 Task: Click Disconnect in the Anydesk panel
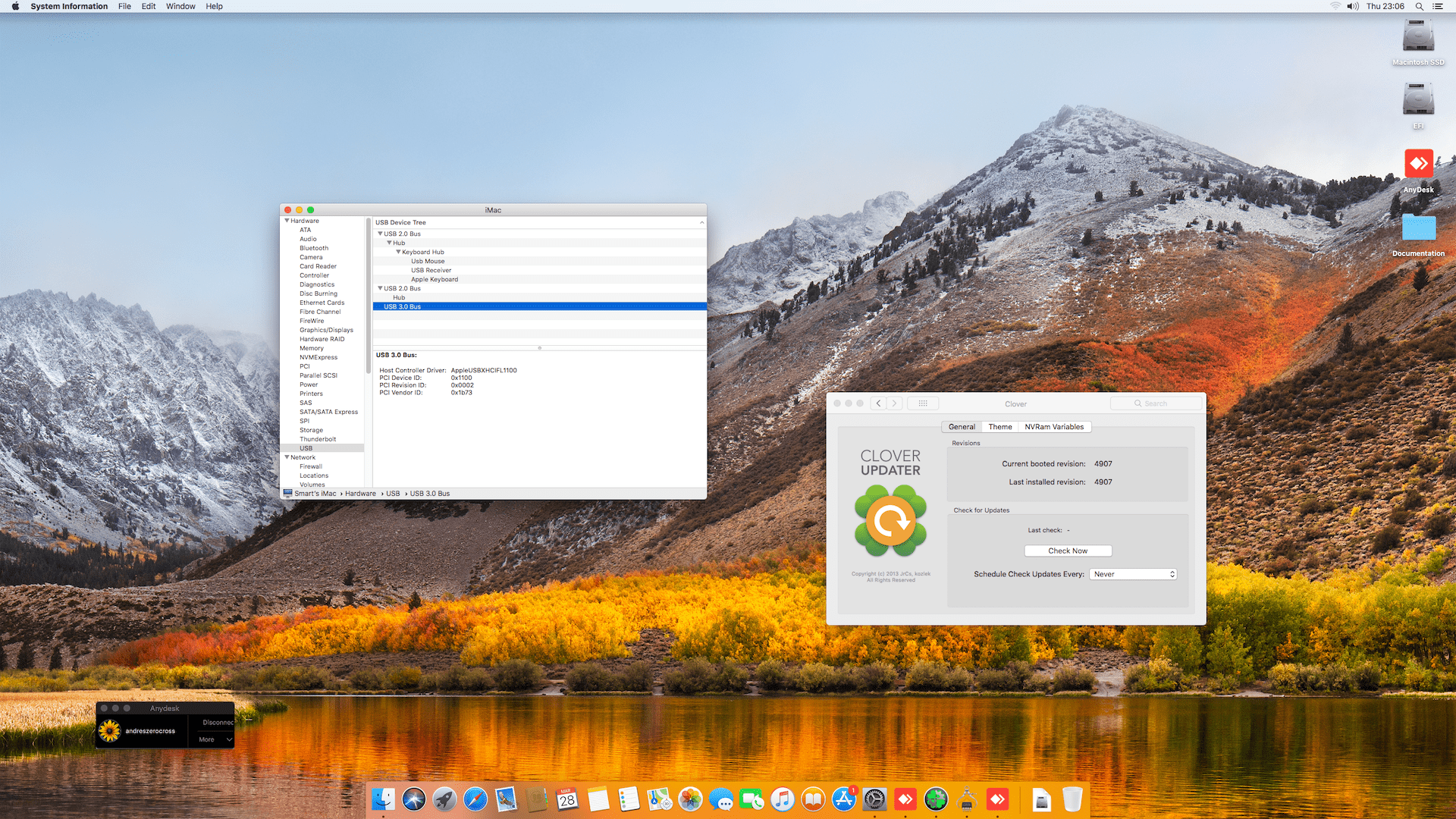point(218,723)
